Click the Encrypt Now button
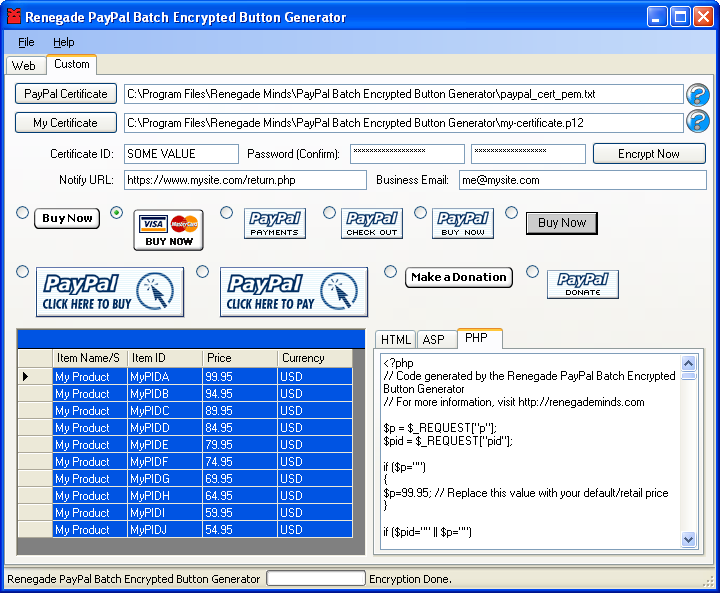This screenshot has height=593, width=720. pos(649,154)
